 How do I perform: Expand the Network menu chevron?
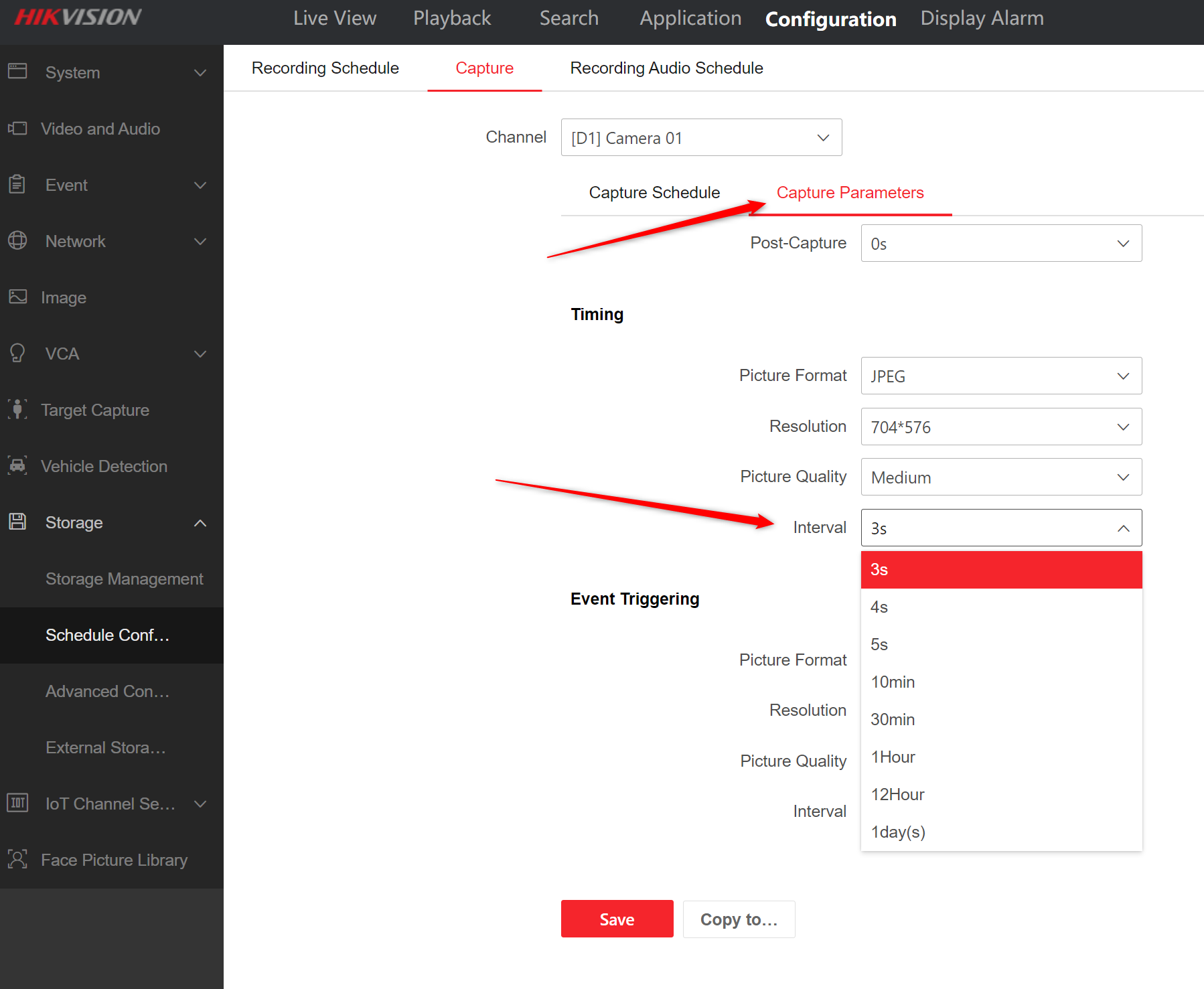click(x=200, y=241)
